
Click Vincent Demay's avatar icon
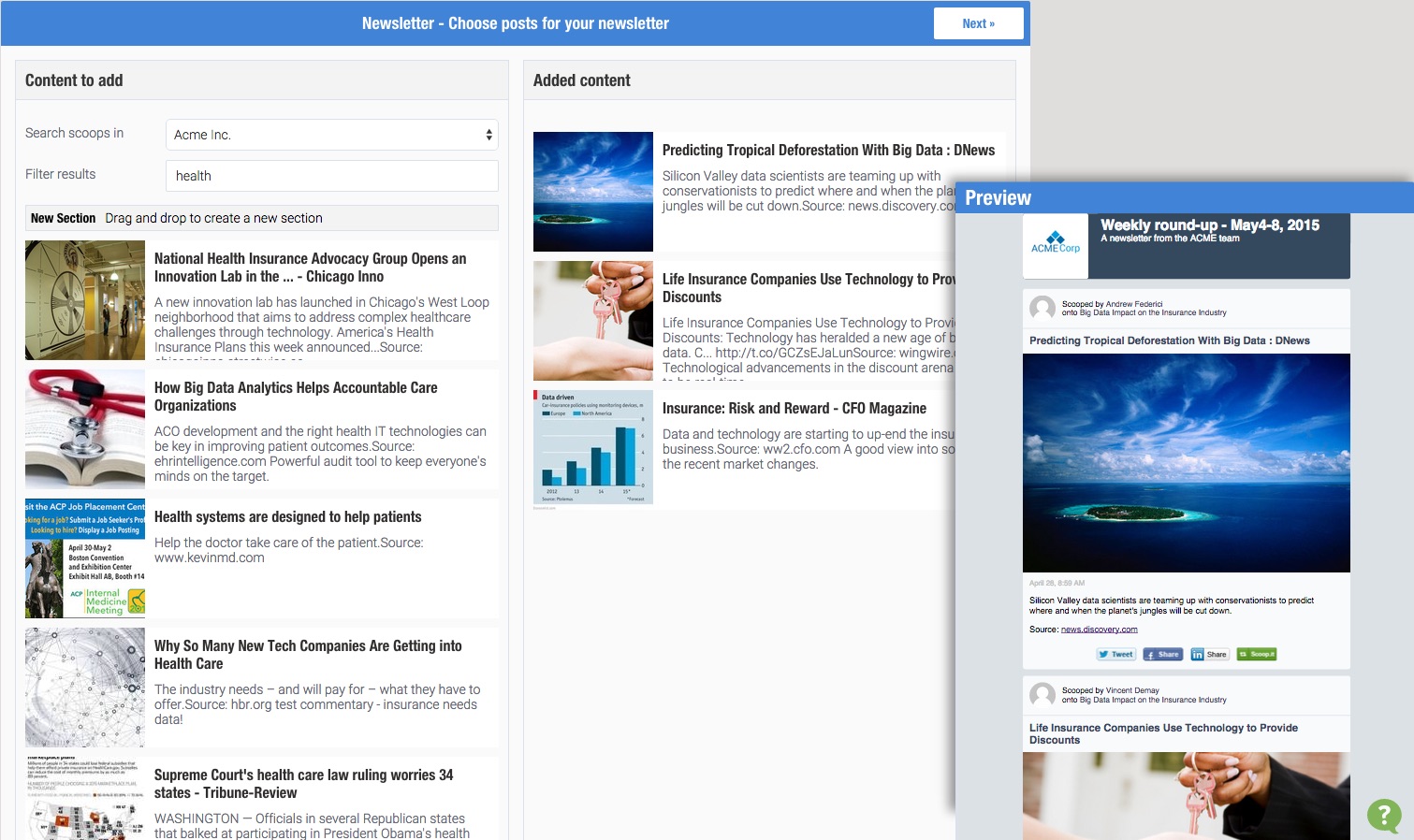click(1042, 695)
